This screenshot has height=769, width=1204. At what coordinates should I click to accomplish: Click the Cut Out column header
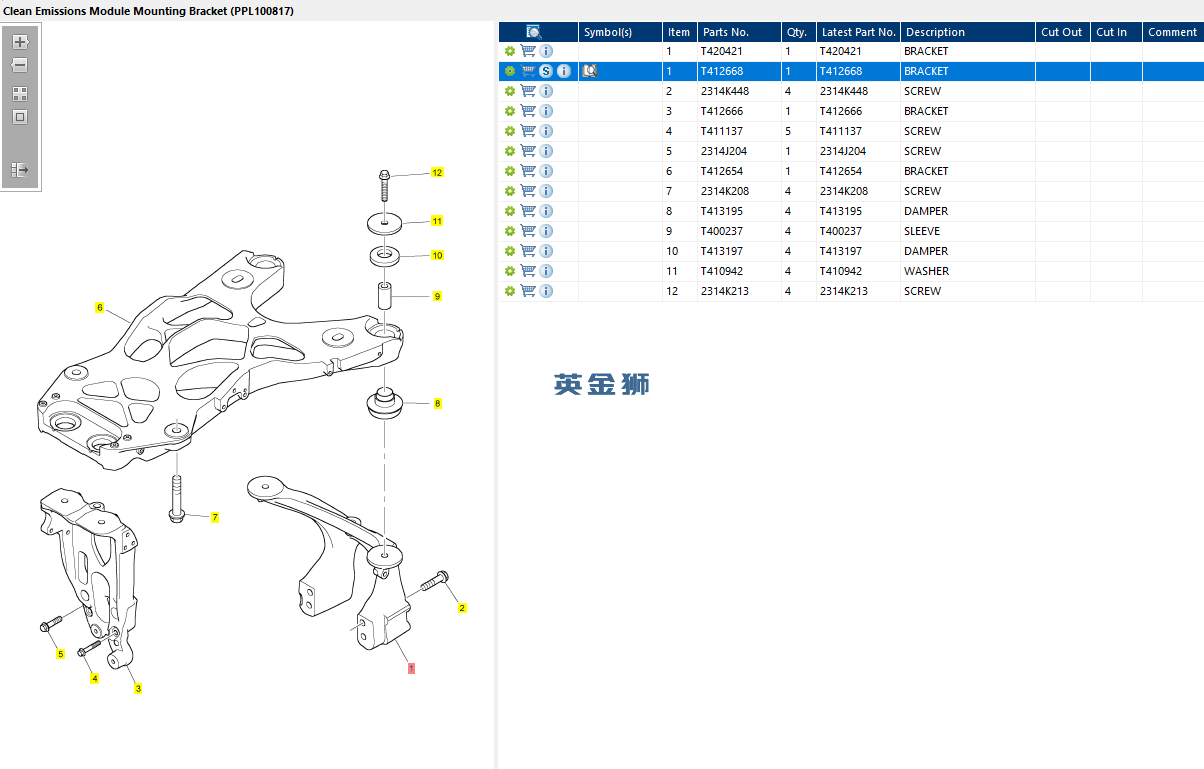click(x=1063, y=32)
